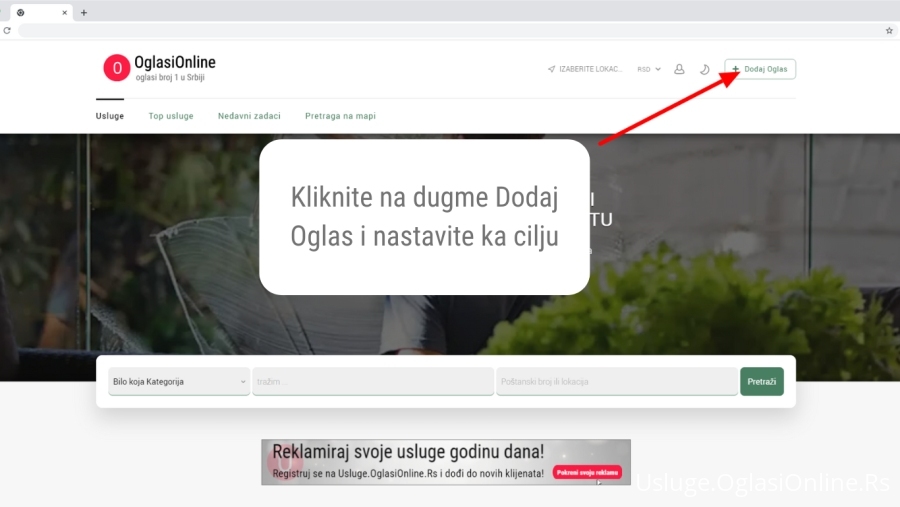Close the current browser tab

[64, 13]
